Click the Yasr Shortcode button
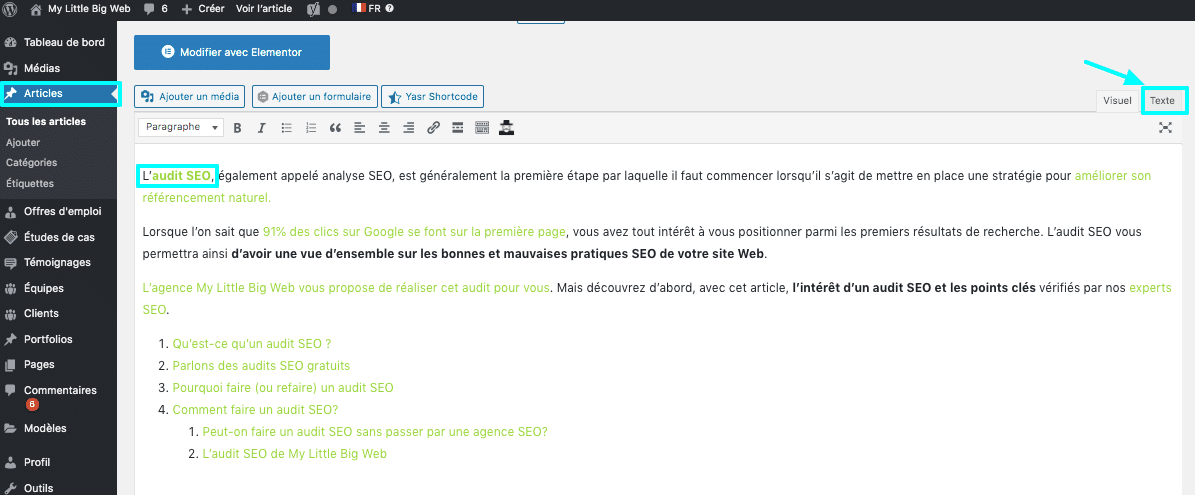This screenshot has width=1195, height=495. (432, 97)
